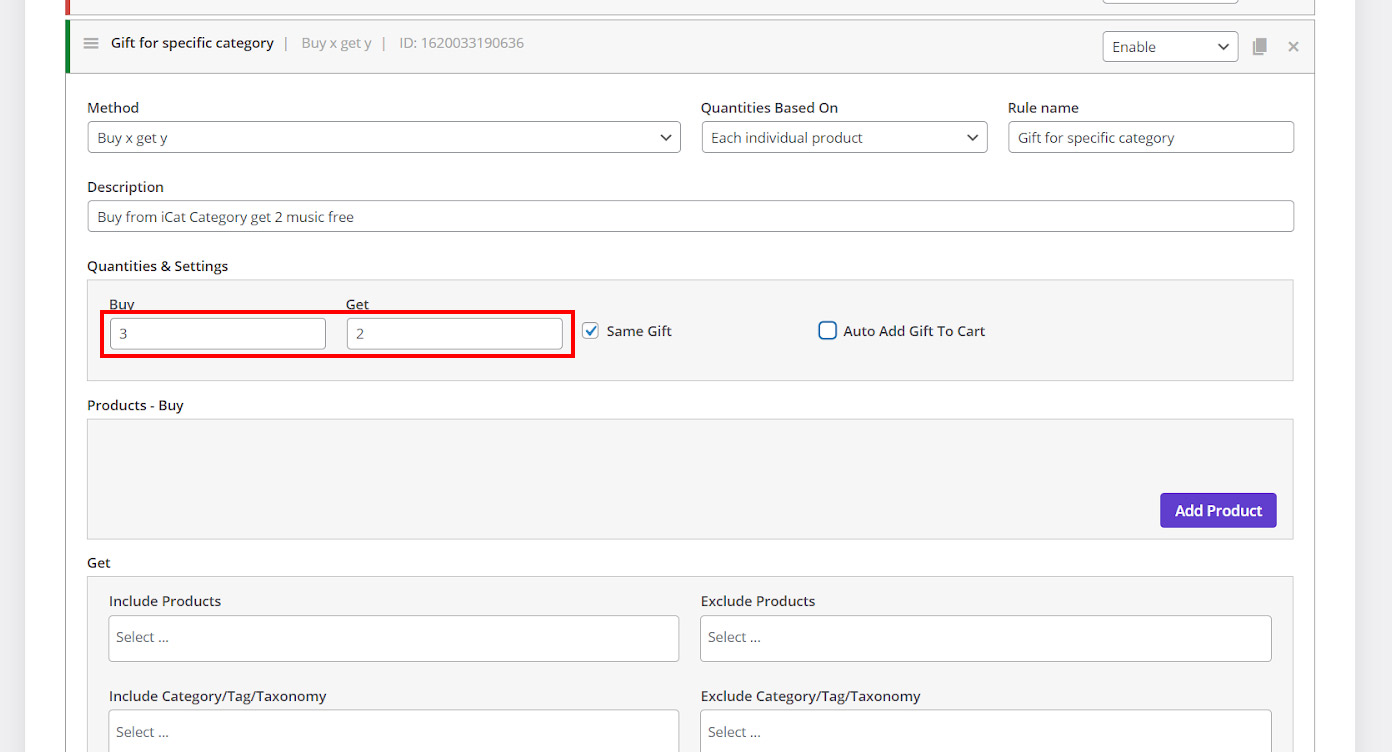Viewport: 1392px width, 752px height.
Task: Click the Add Product button
Action: 1217,510
